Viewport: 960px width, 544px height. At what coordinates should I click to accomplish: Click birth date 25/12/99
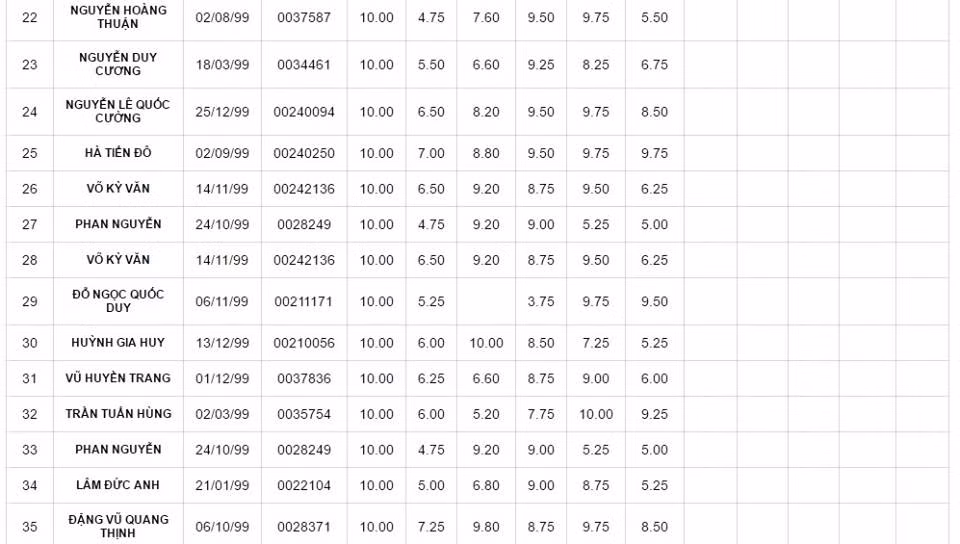tap(222, 112)
